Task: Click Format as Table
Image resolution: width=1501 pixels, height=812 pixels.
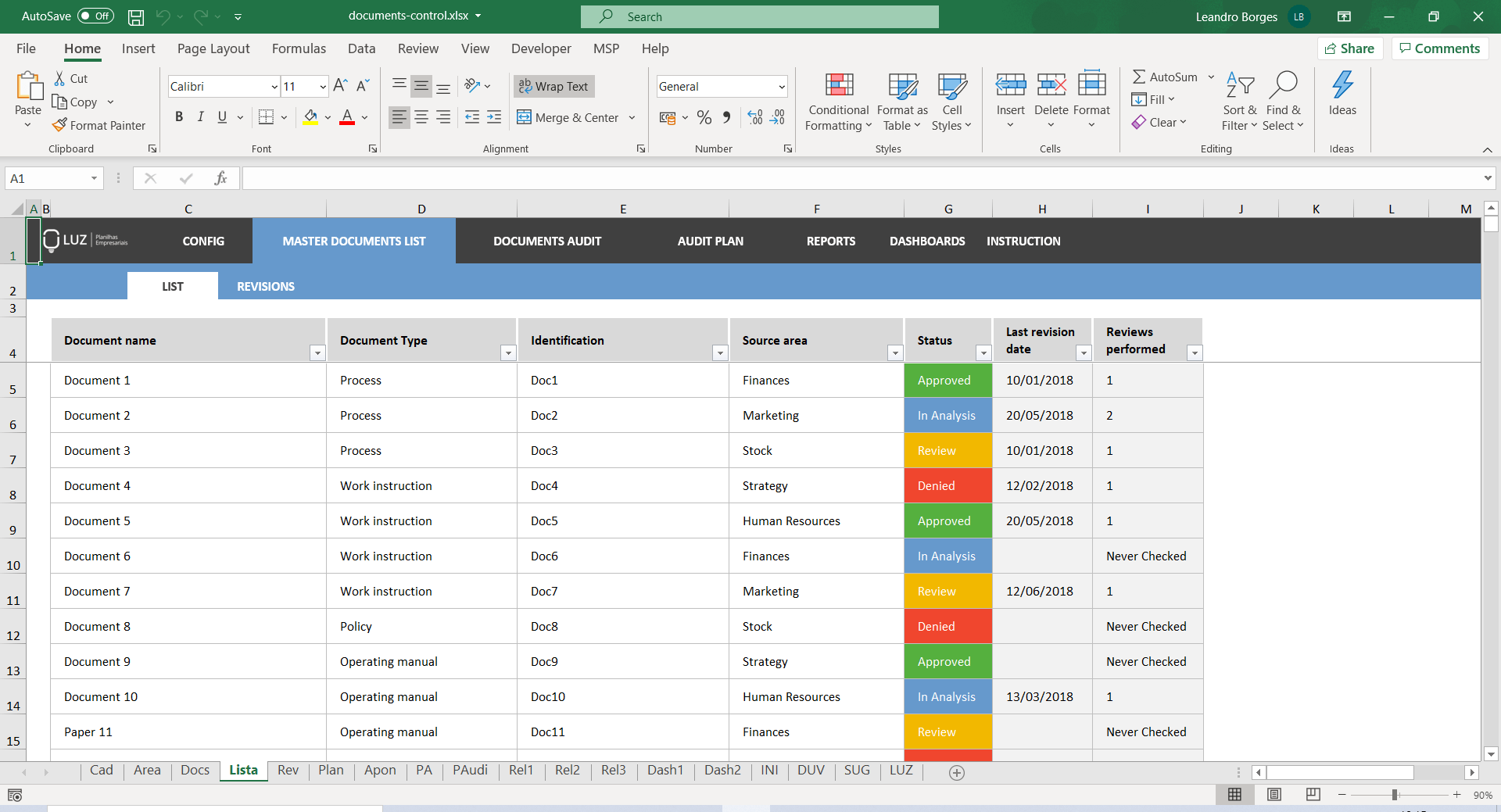Action: click(x=901, y=102)
